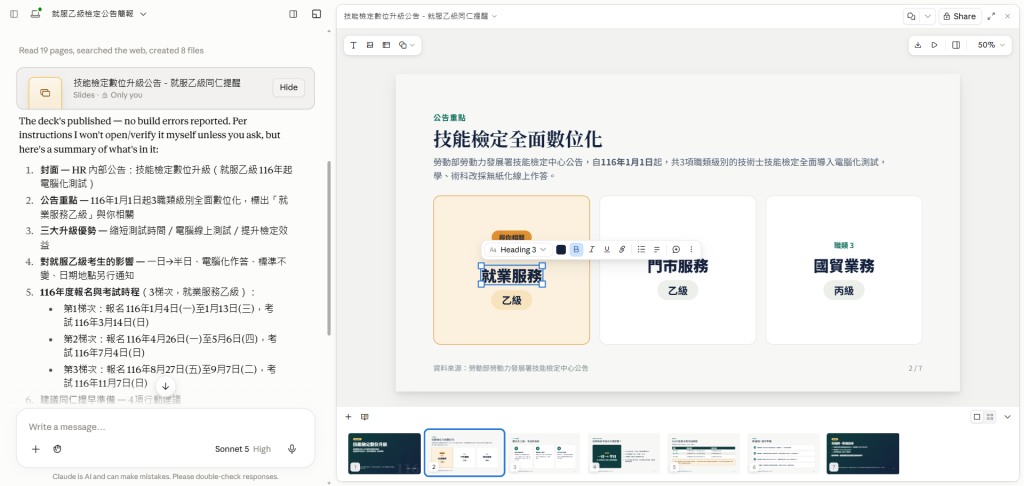Screen dimensions: 1024x486
Task: Click the 乙級 pill under 就業服務
Action: coord(511,300)
